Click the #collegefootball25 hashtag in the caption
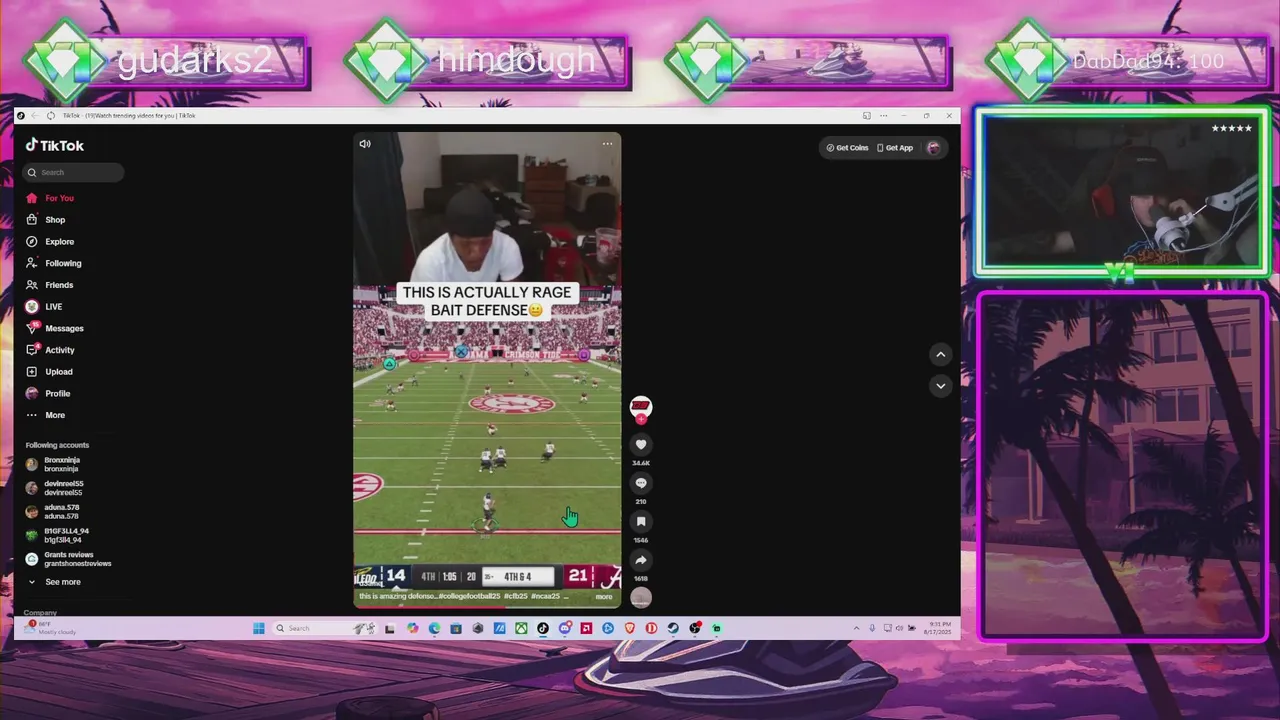The image size is (1280, 720). pyautogui.click(x=469, y=597)
